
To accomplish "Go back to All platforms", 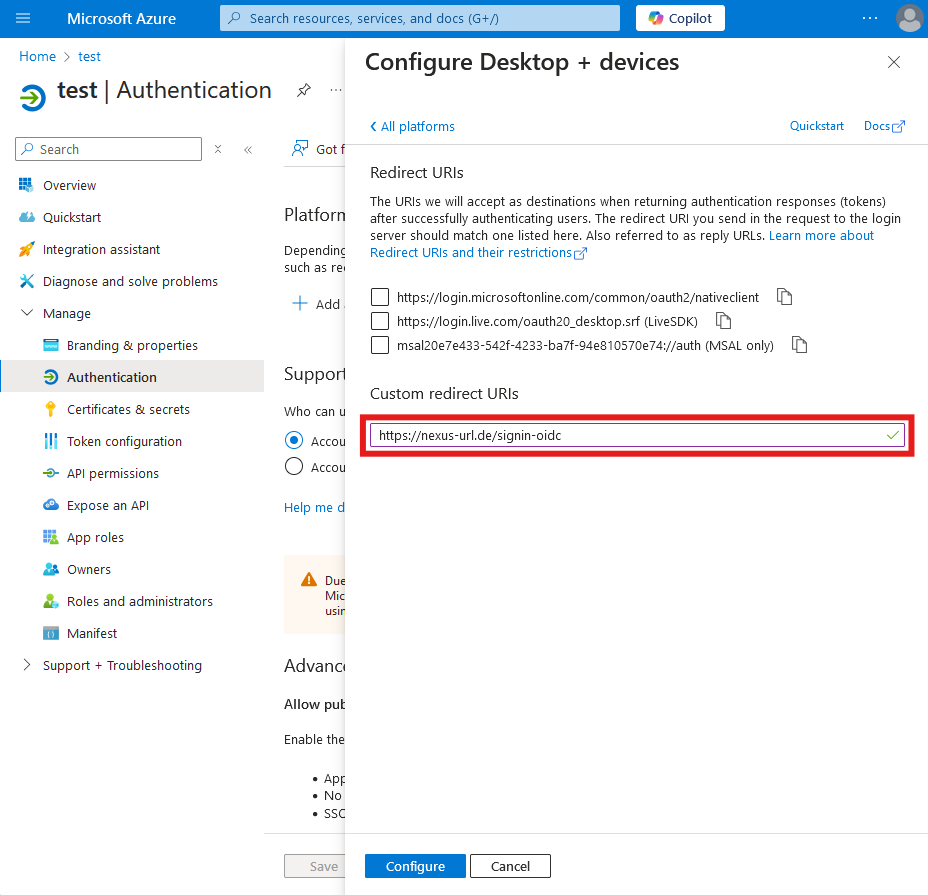I will (x=412, y=126).
